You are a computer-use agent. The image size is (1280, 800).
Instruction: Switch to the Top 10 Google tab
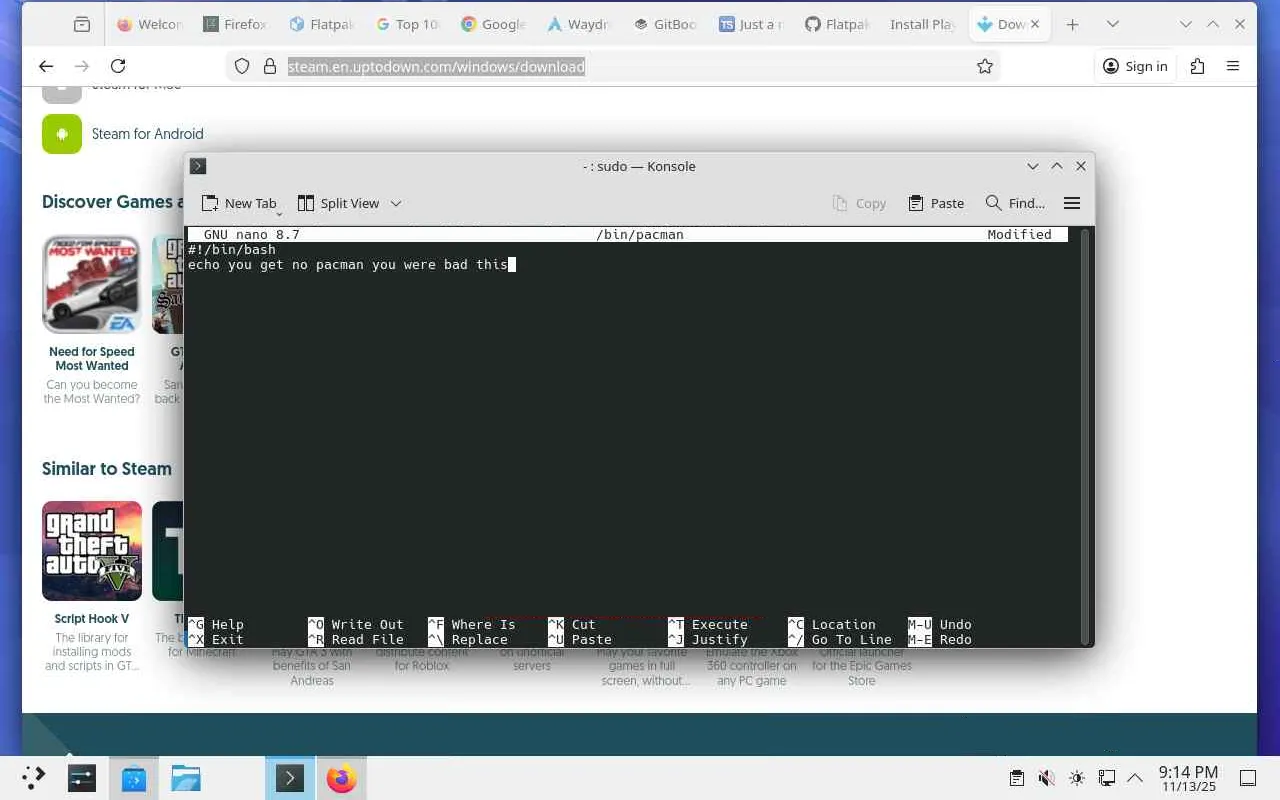[408, 24]
